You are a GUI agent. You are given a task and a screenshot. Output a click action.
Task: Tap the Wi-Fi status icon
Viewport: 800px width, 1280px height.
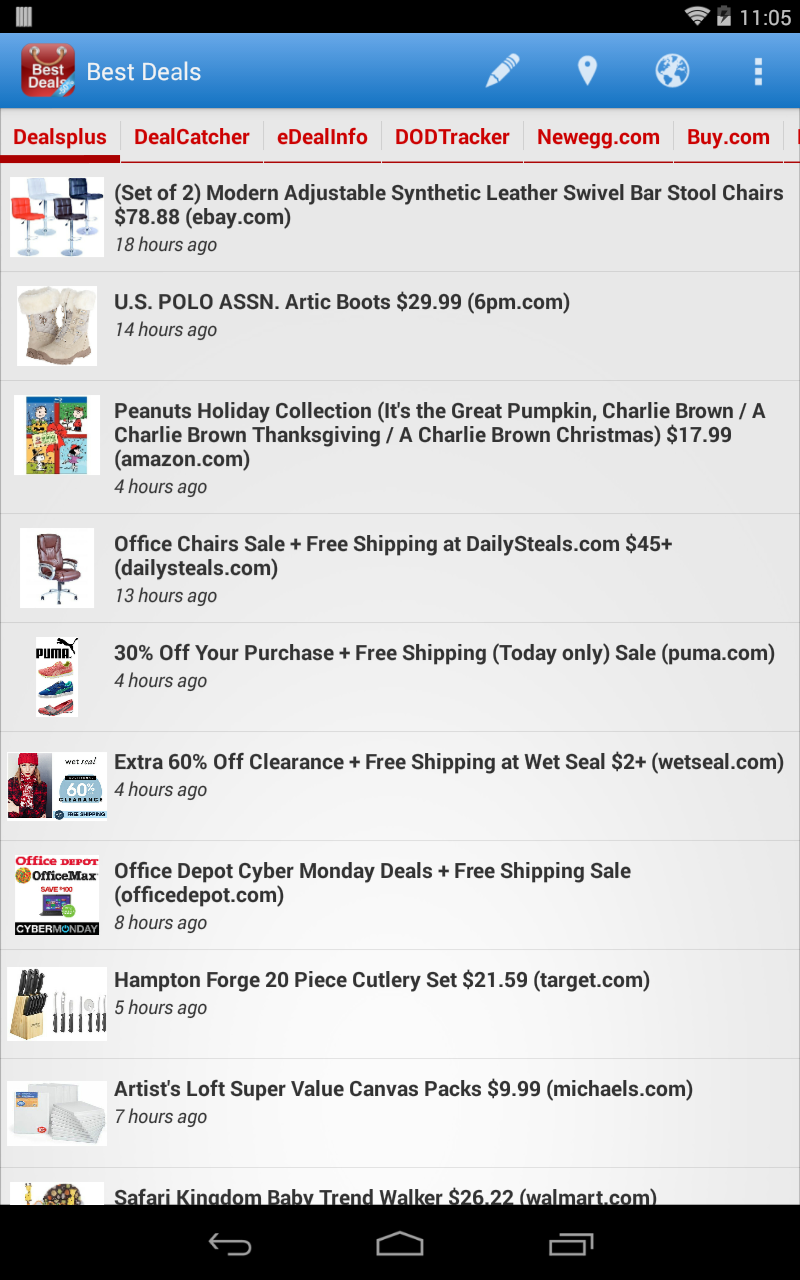(x=697, y=16)
